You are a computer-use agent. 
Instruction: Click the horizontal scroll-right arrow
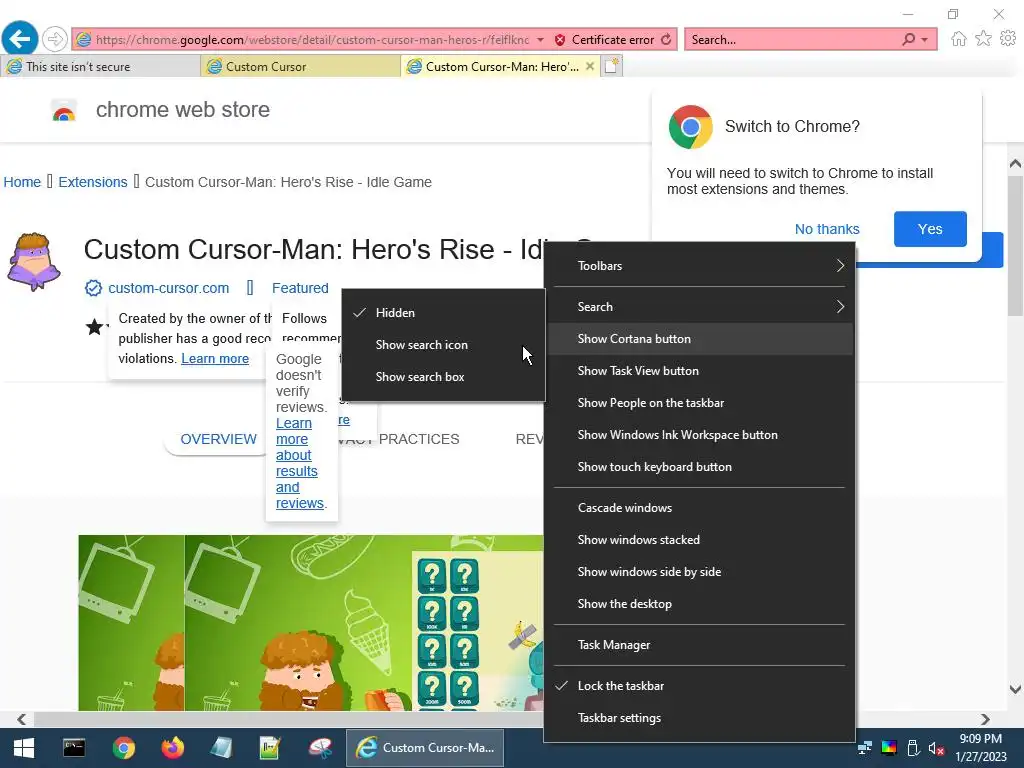click(x=985, y=719)
